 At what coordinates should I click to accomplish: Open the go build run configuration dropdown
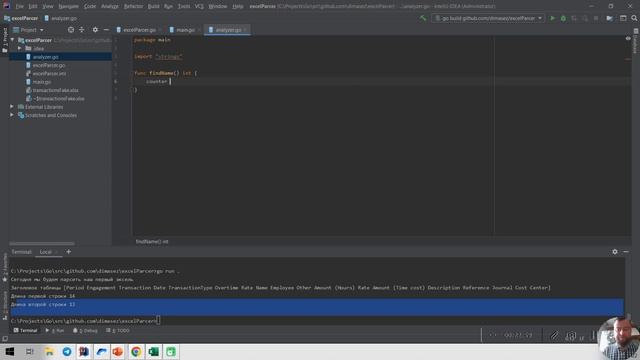[488, 18]
